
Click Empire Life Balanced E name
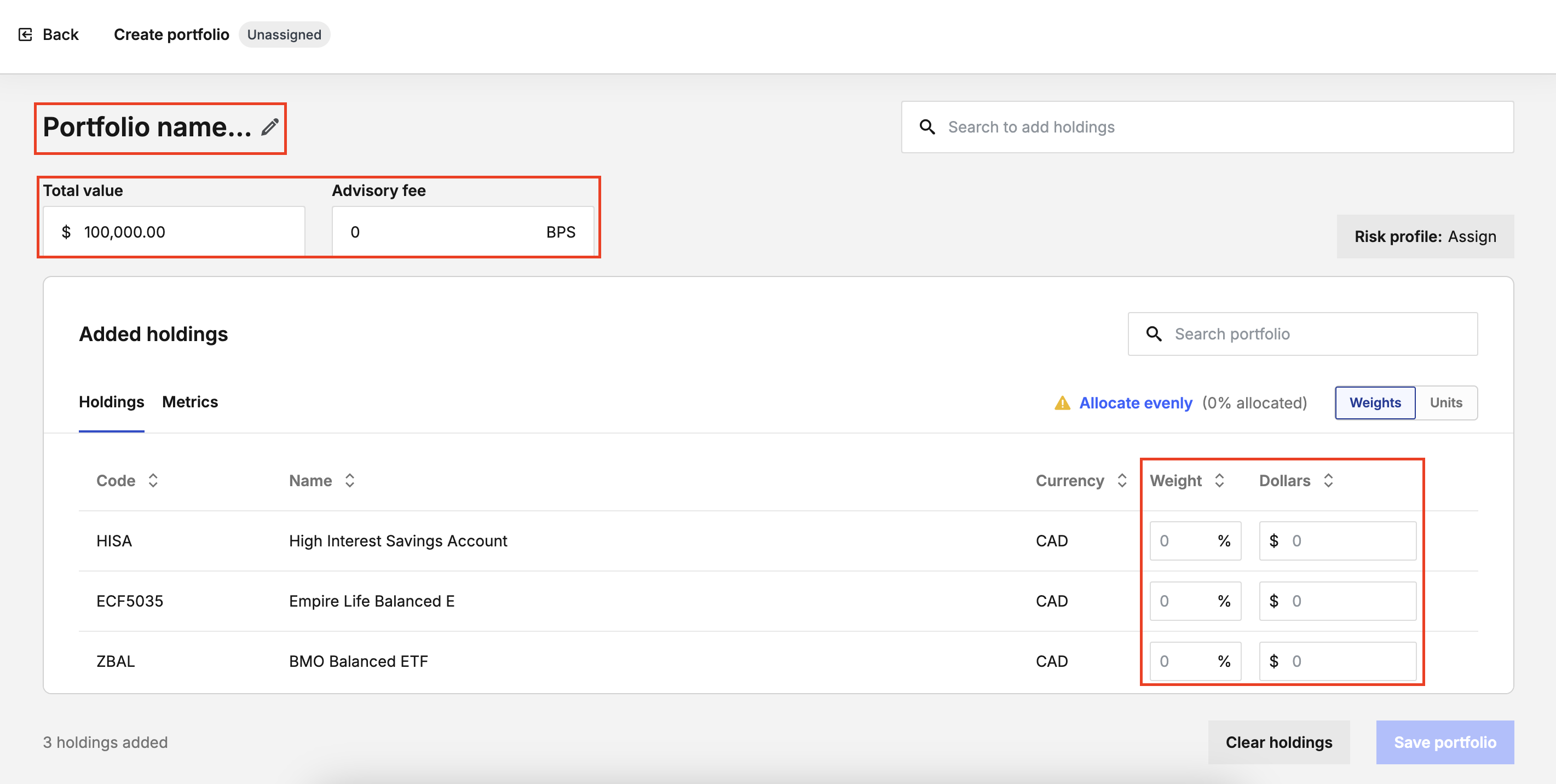372,602
